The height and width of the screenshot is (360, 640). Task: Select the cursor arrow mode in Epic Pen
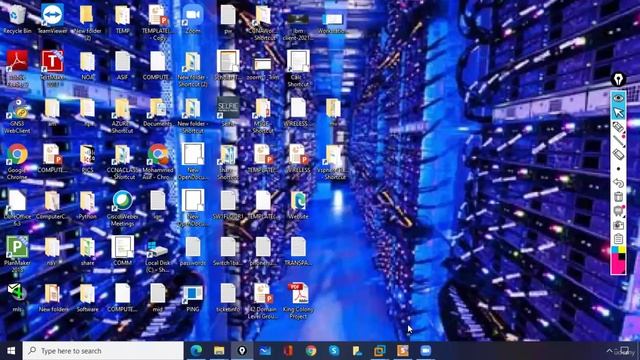pos(618,113)
